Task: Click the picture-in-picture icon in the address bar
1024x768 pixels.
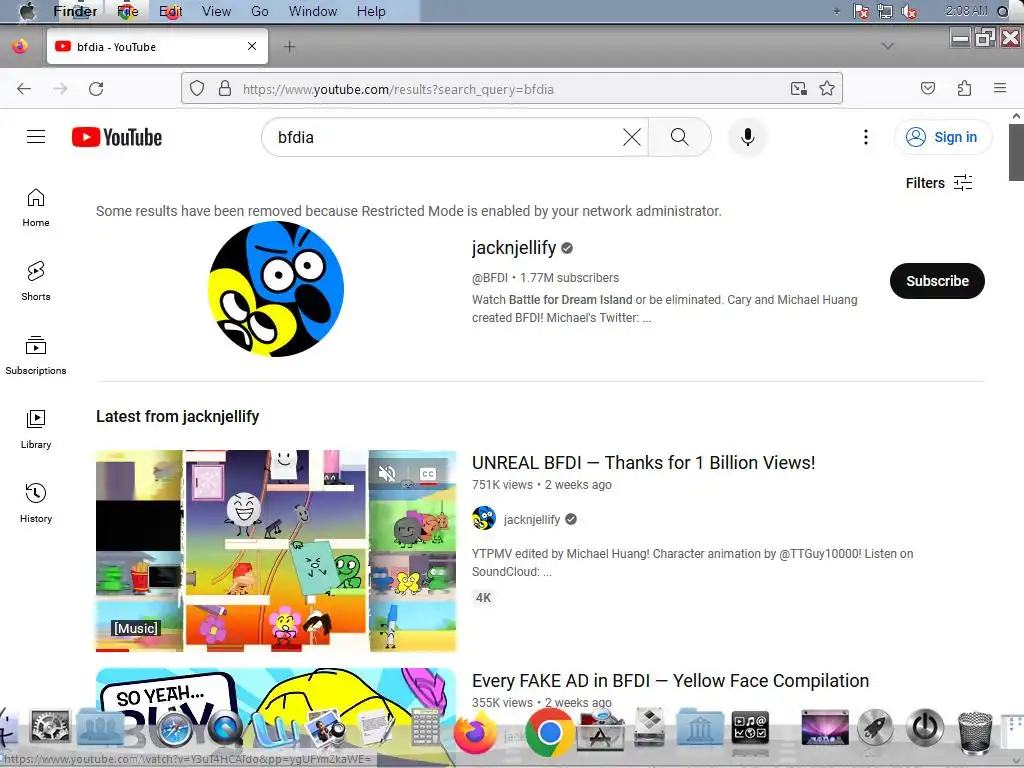Action: (798, 88)
